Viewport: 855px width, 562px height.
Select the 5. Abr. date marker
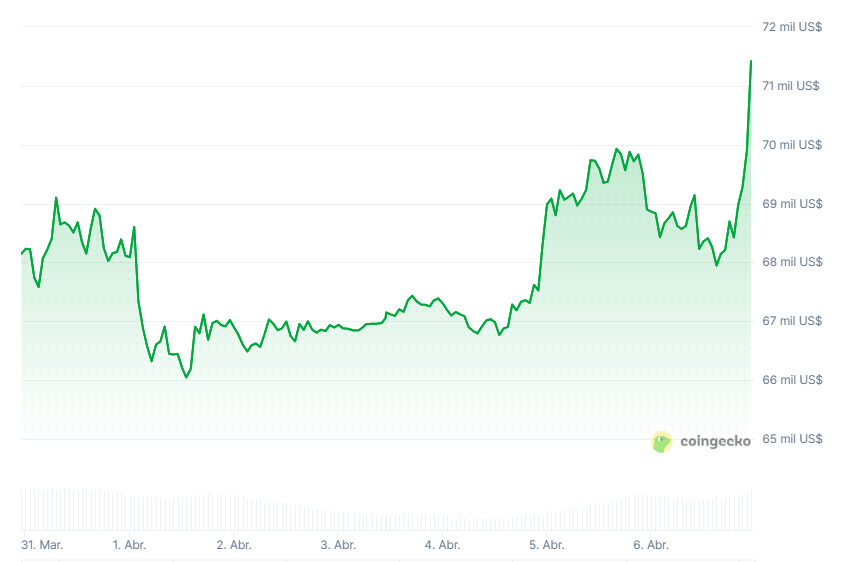click(547, 545)
